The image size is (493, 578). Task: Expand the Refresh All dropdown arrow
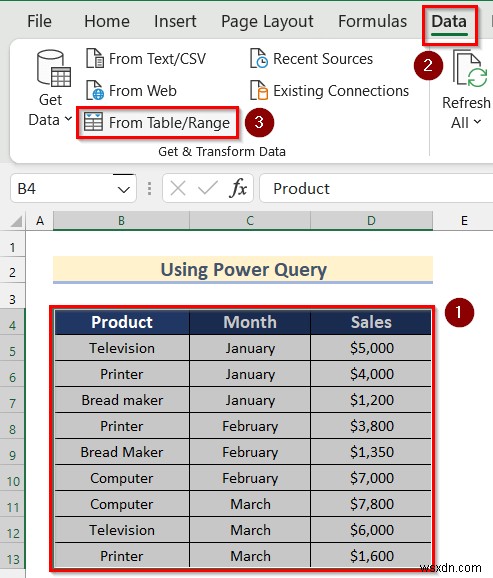tap(478, 122)
